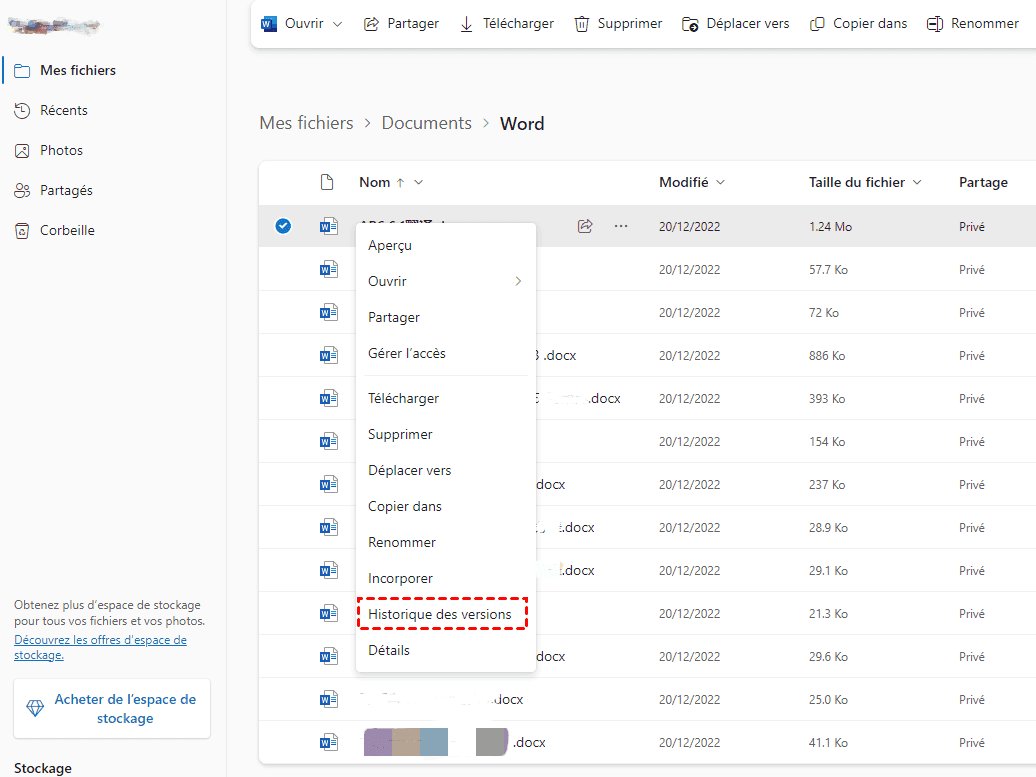Expand the Ouvrir dropdown arrow in the toolbar
The width and height of the screenshot is (1036, 777).
[x=337, y=24]
